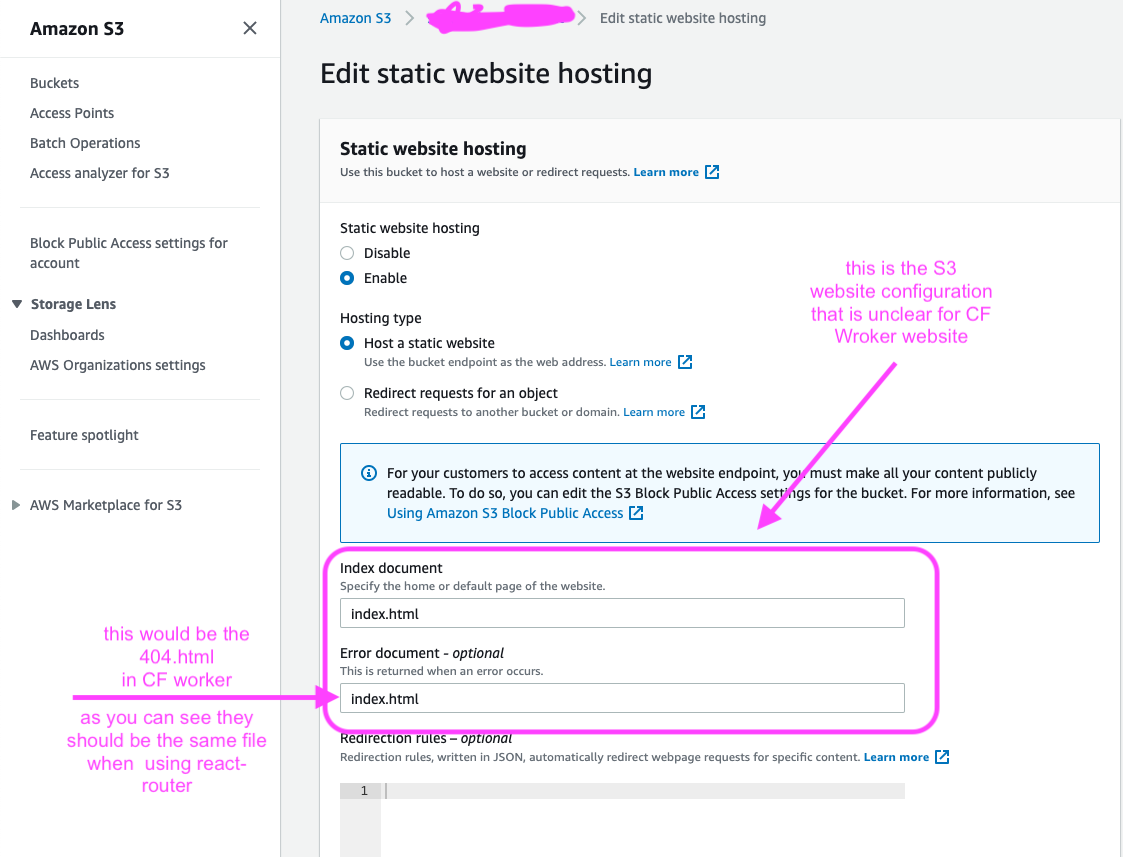Open Dashboards under Storage Lens
Screen dimensions: 1123x857
[x=67, y=335]
